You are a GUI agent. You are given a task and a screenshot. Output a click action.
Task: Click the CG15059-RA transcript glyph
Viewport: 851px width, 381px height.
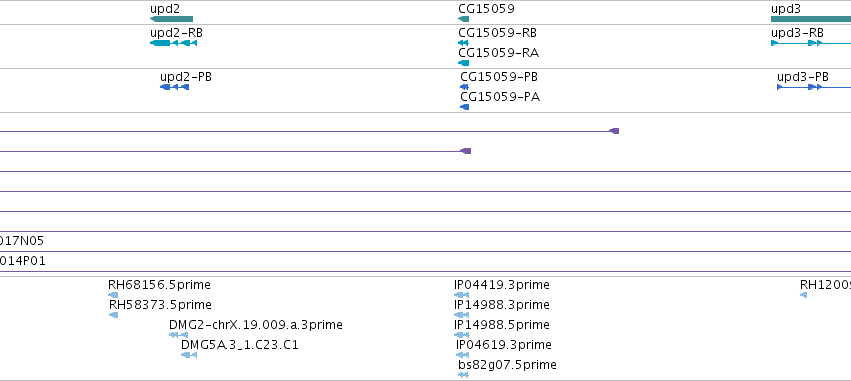[x=463, y=63]
